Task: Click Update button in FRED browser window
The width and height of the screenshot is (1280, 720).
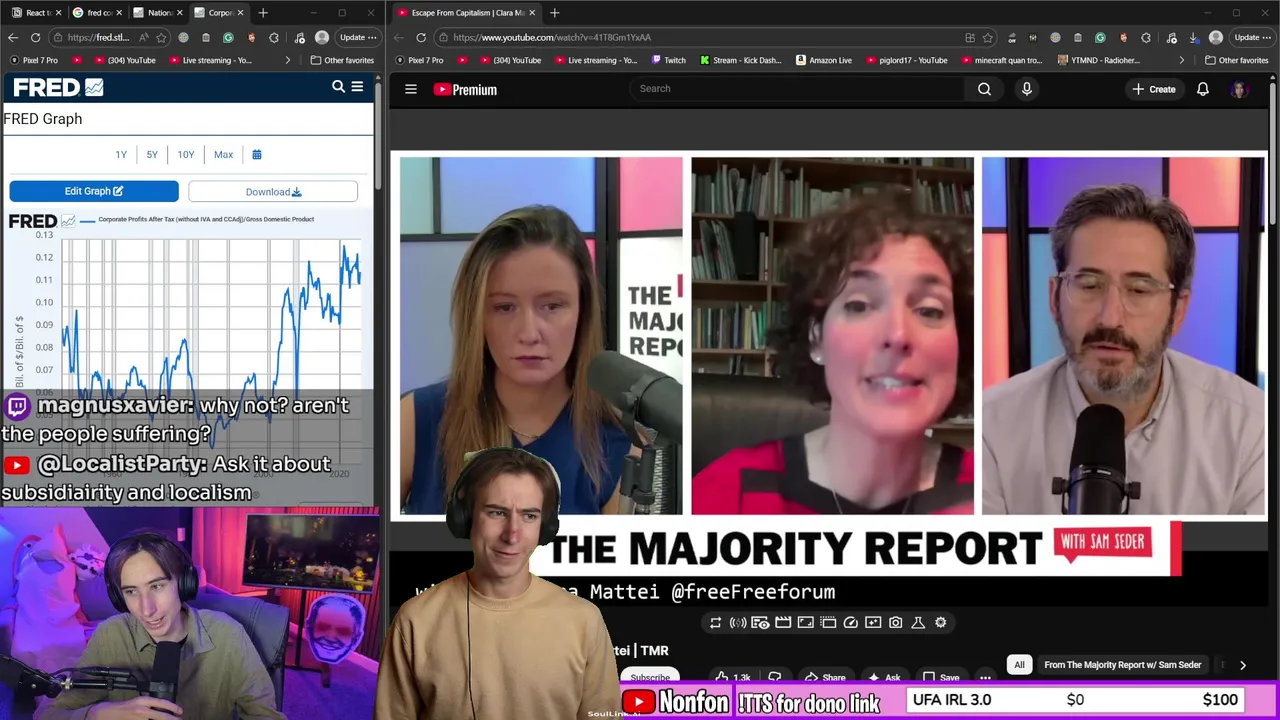Action: point(357,37)
